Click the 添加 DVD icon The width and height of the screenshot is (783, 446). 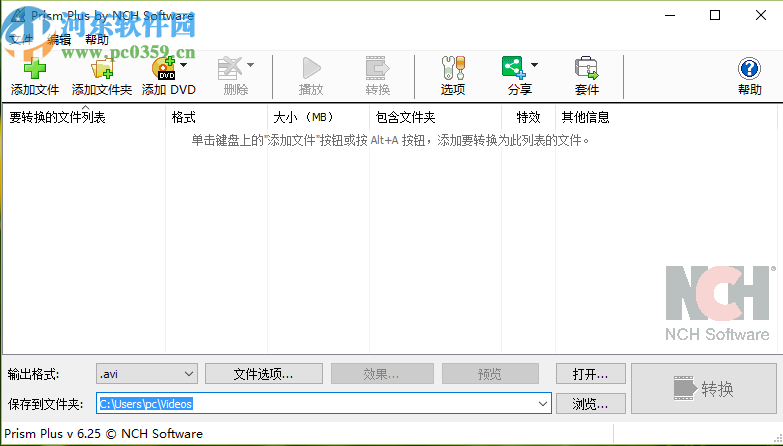(164, 68)
